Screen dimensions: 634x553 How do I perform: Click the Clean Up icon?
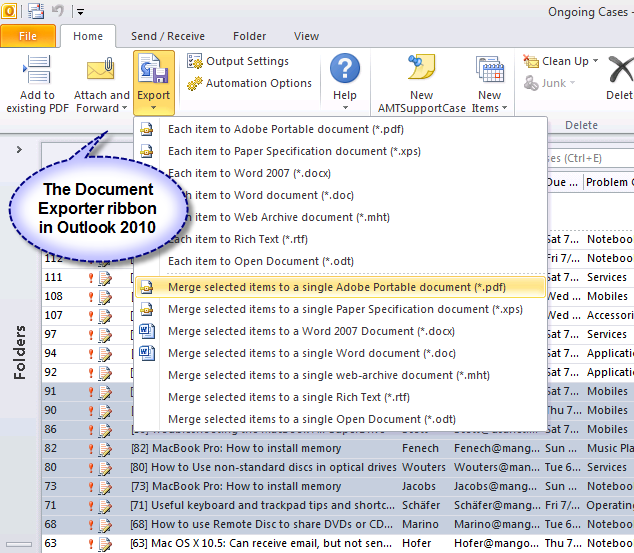click(x=531, y=61)
